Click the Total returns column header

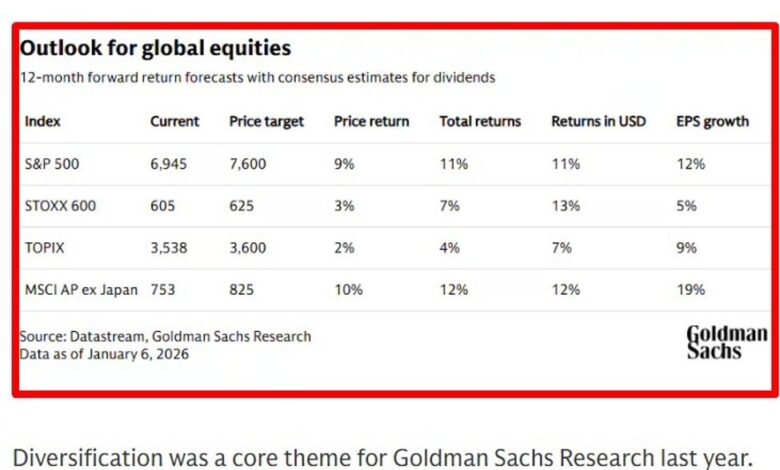click(x=480, y=121)
